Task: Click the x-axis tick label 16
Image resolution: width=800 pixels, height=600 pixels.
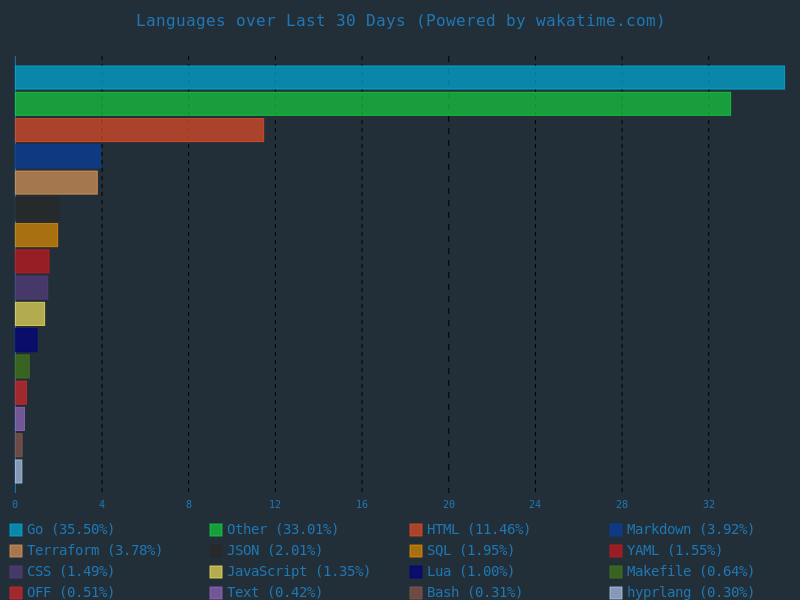Action: click(362, 505)
